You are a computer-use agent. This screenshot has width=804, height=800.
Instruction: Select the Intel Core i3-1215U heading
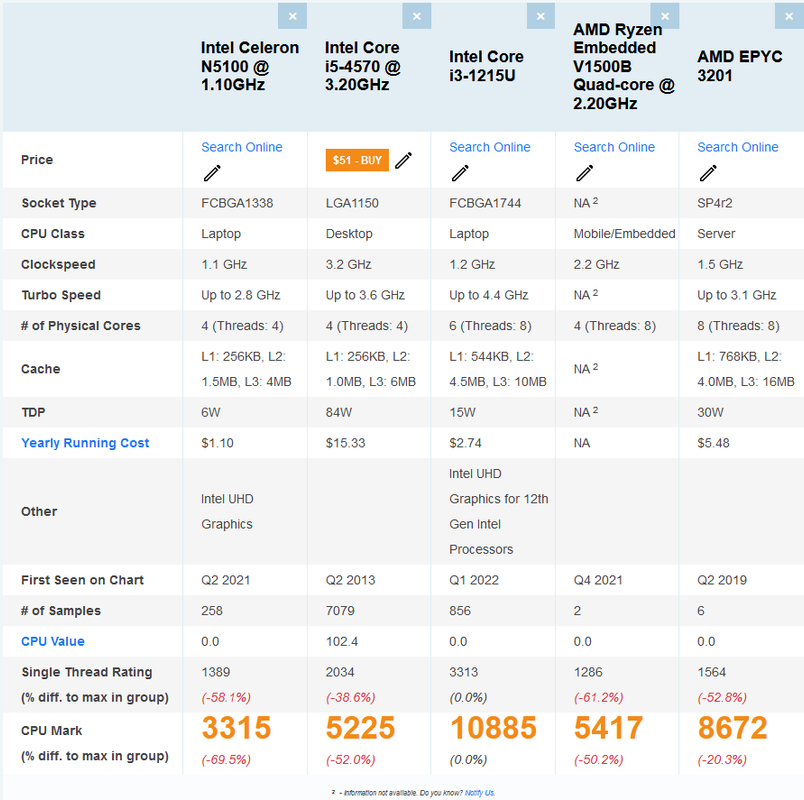pos(486,66)
